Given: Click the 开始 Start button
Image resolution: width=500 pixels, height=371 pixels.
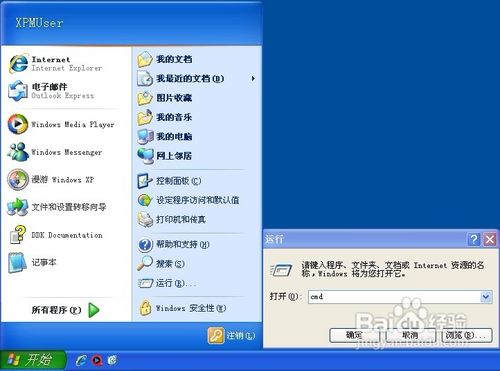Looking at the screenshot, I should [x=33, y=360].
